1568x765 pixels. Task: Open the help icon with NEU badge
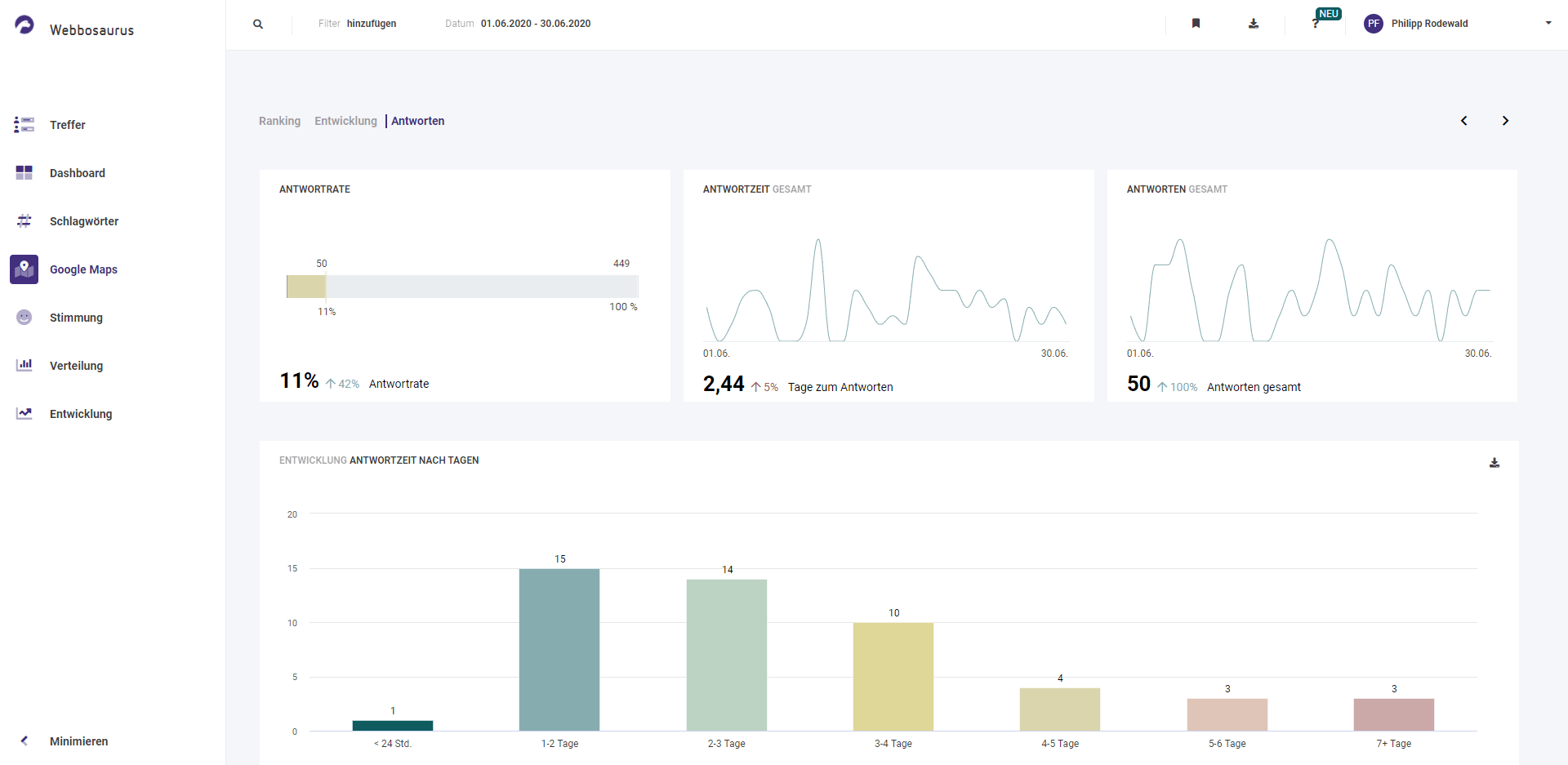[x=1316, y=24]
